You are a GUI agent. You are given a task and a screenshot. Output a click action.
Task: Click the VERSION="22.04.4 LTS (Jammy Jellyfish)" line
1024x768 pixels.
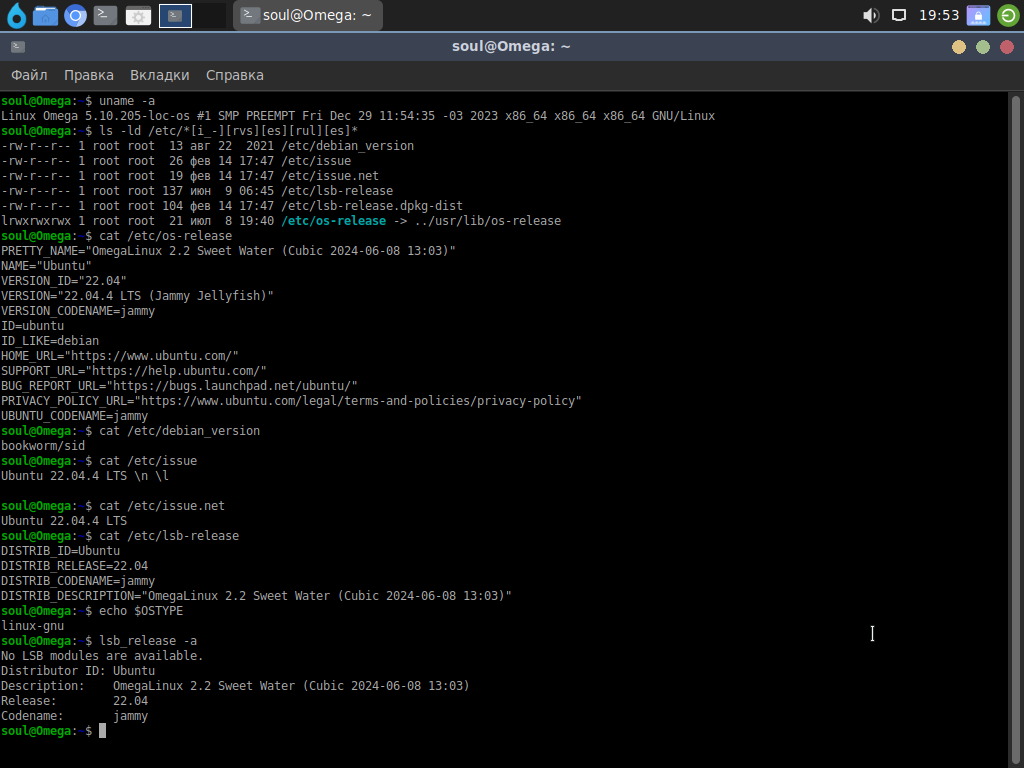tap(137, 296)
